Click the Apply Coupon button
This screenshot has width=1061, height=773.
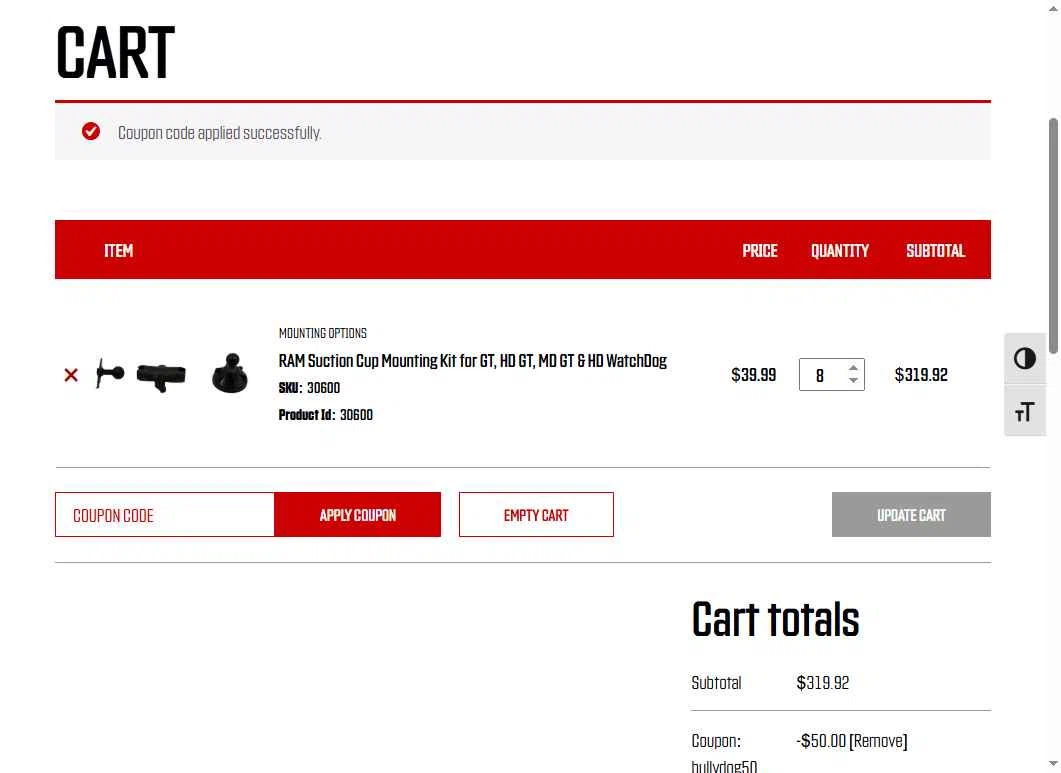(357, 515)
